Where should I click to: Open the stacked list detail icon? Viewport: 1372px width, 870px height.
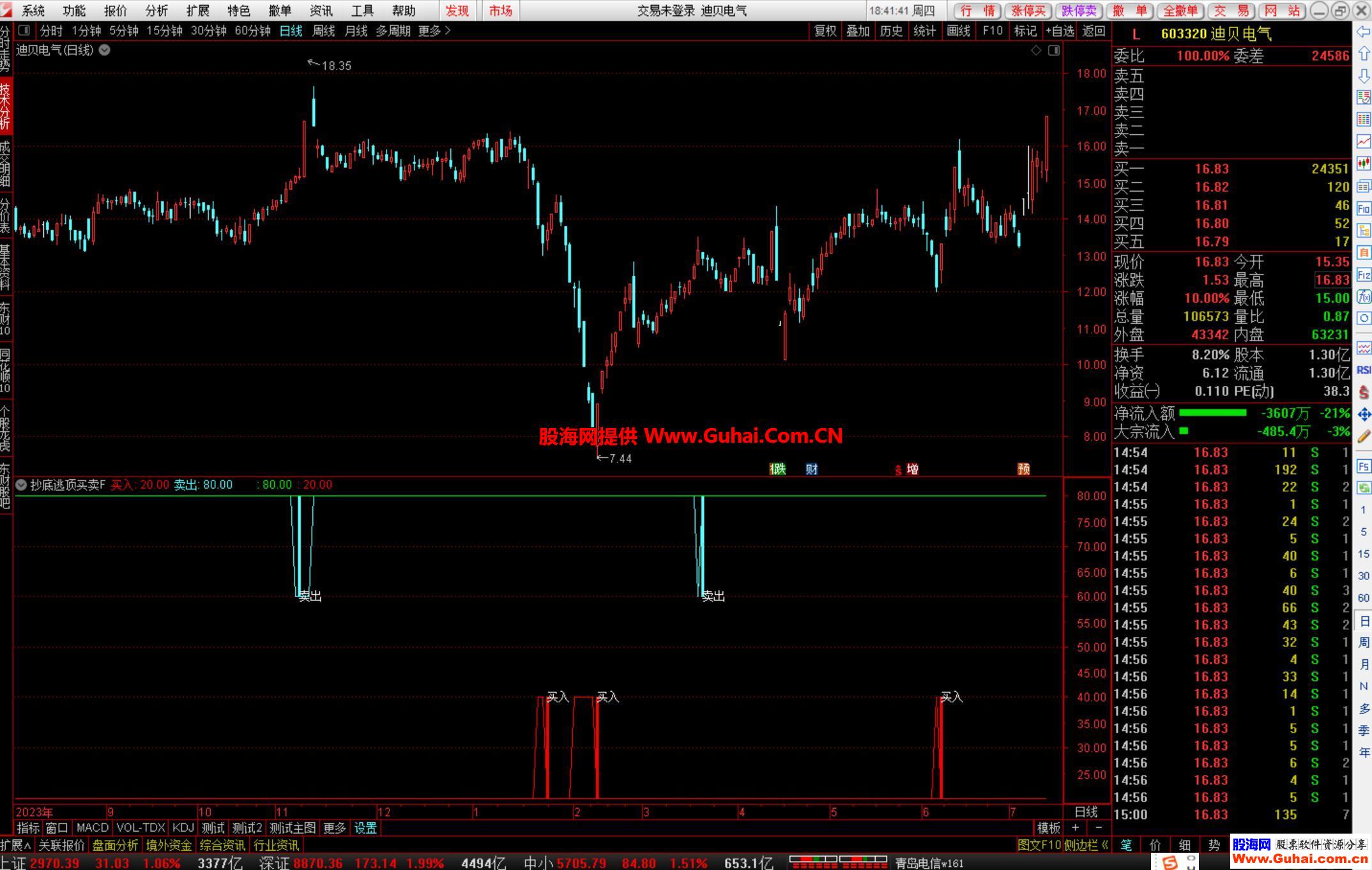[x=1364, y=186]
